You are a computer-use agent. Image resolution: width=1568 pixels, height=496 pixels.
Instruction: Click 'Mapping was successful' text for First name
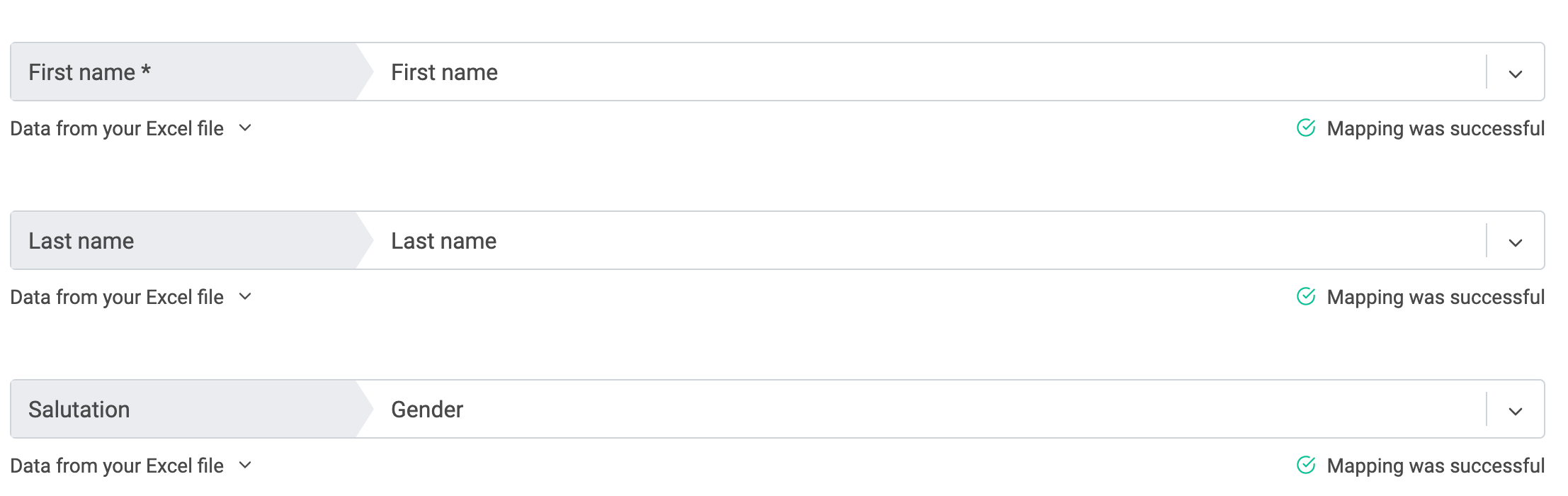point(1435,128)
